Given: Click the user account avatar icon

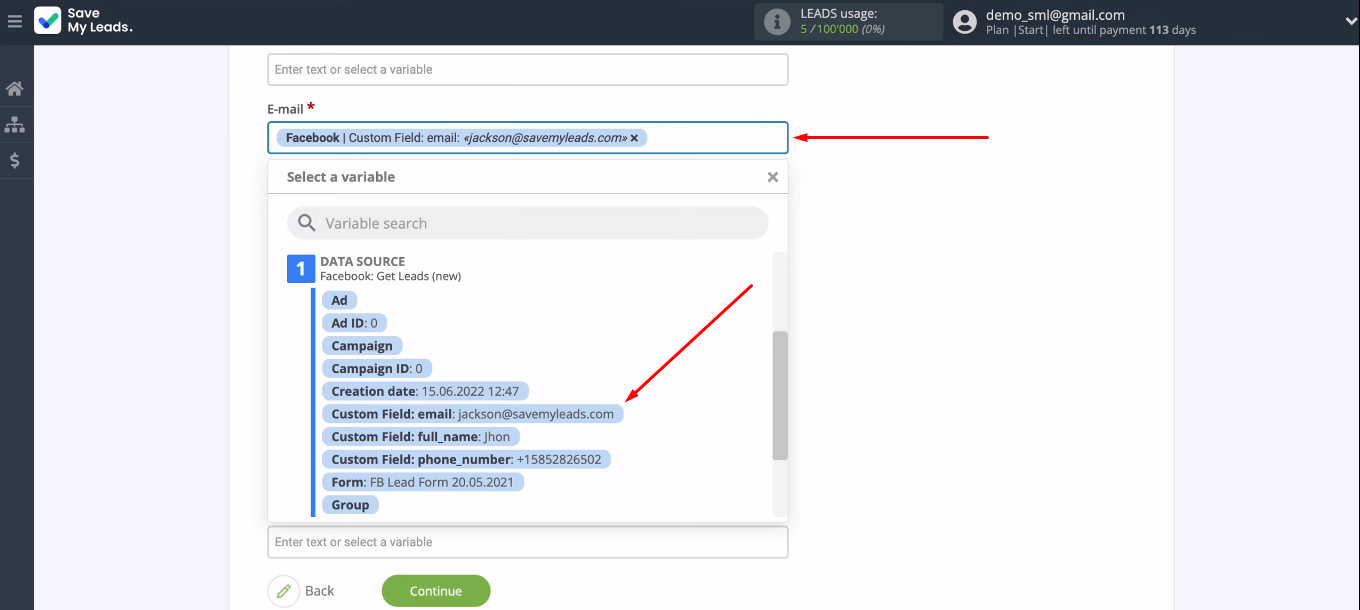Looking at the screenshot, I should 965,22.
